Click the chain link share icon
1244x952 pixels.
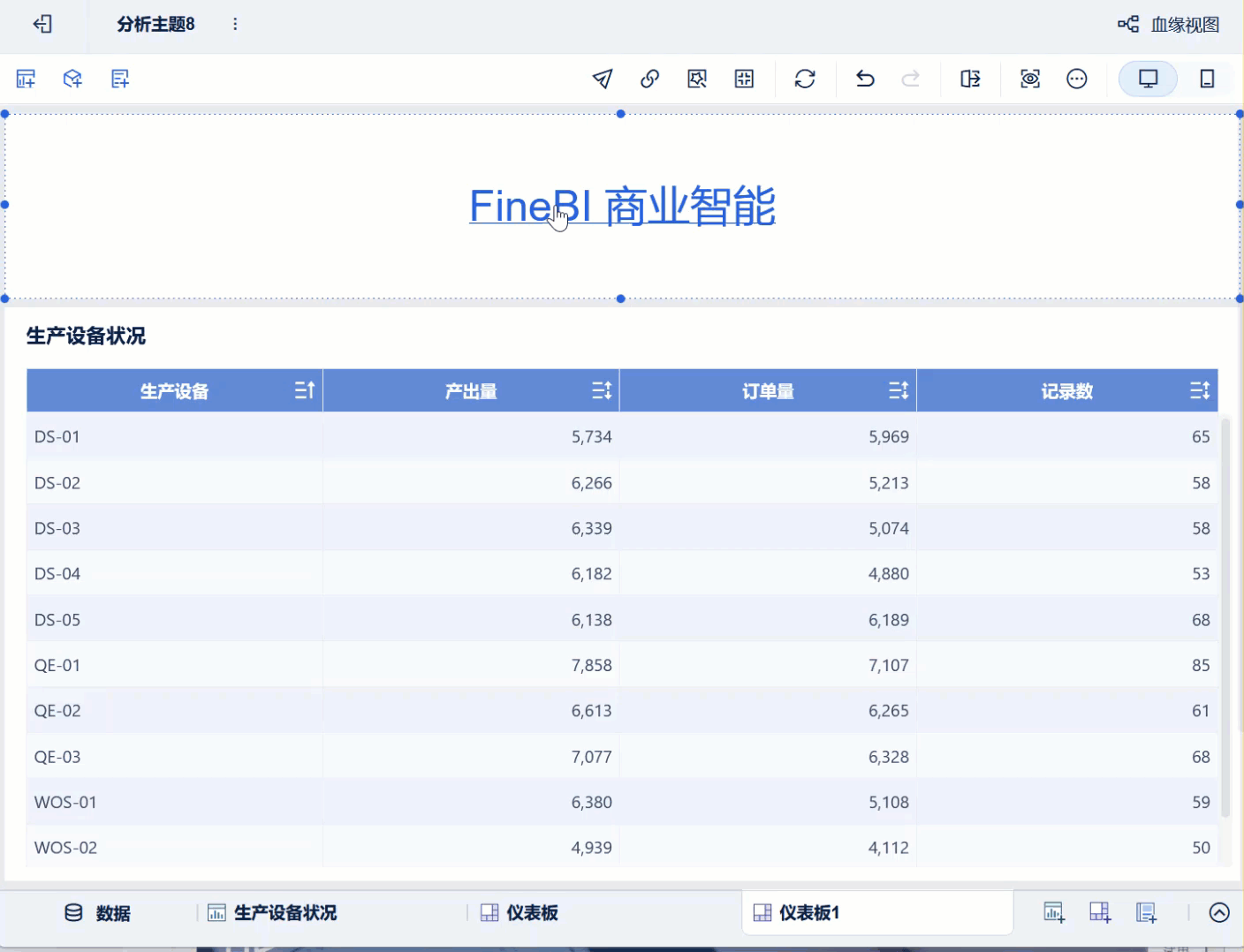point(649,79)
